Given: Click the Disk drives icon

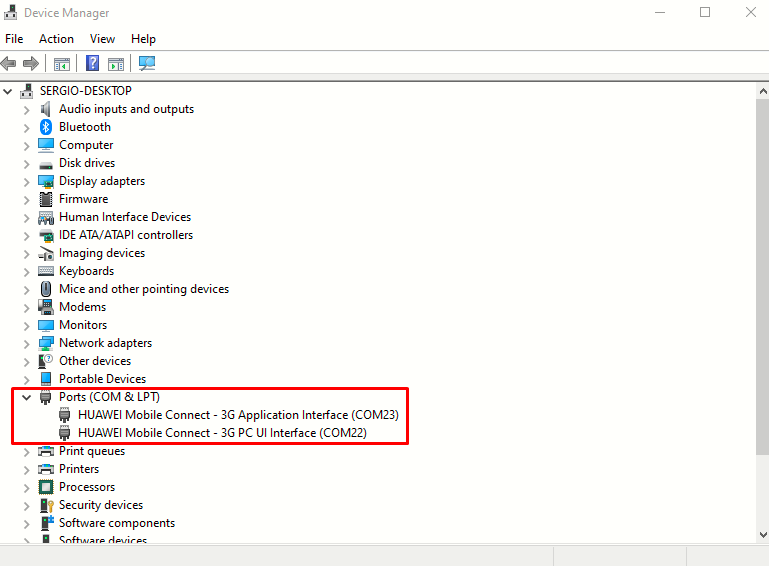Looking at the screenshot, I should pos(46,165).
